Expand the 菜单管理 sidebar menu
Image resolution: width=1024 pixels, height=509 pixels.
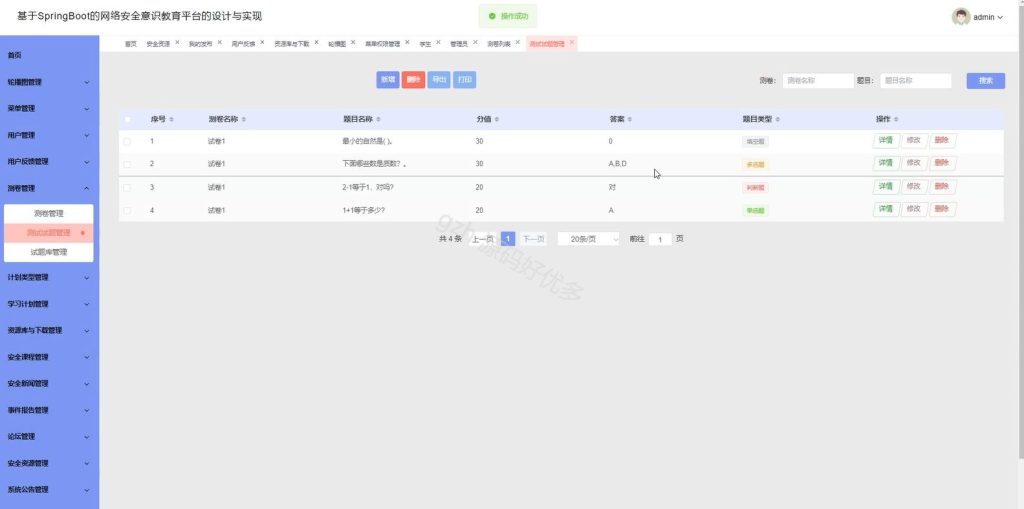pyautogui.click(x=50, y=108)
